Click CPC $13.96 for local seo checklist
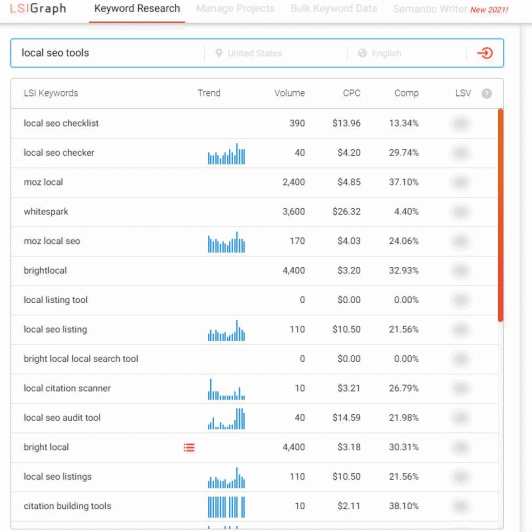This screenshot has width=532, height=532. (x=346, y=123)
